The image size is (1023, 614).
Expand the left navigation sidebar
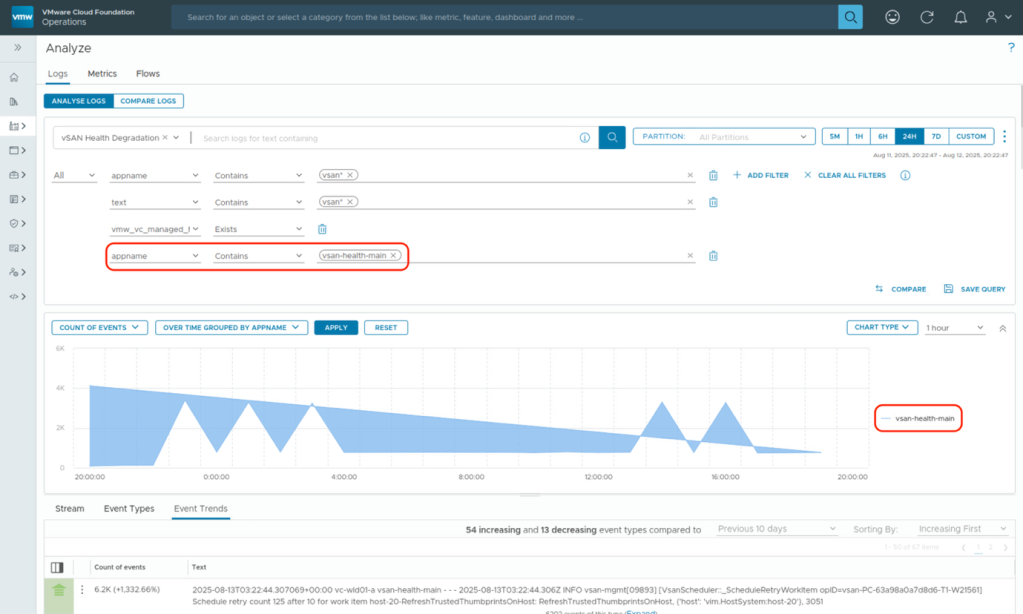point(17,47)
